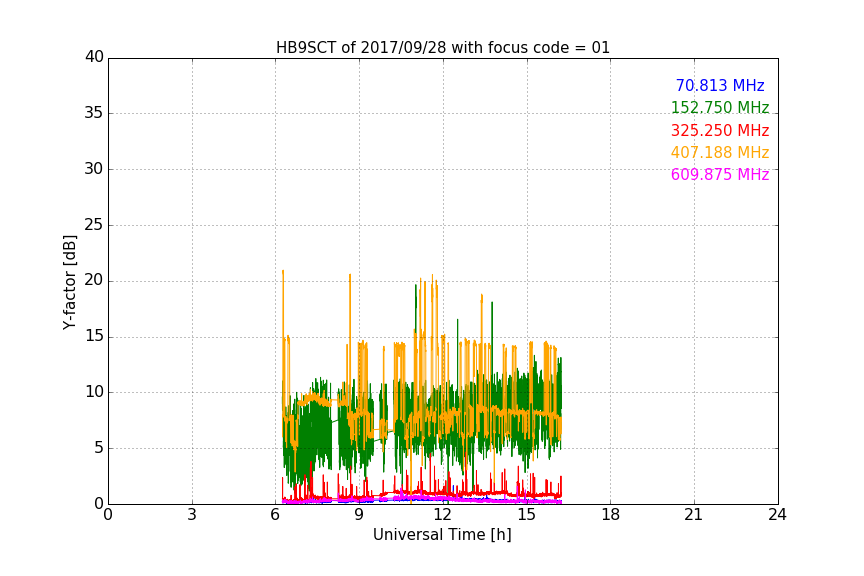Click the x-axis tick label 21
This screenshot has width=864, height=576.
click(694, 515)
